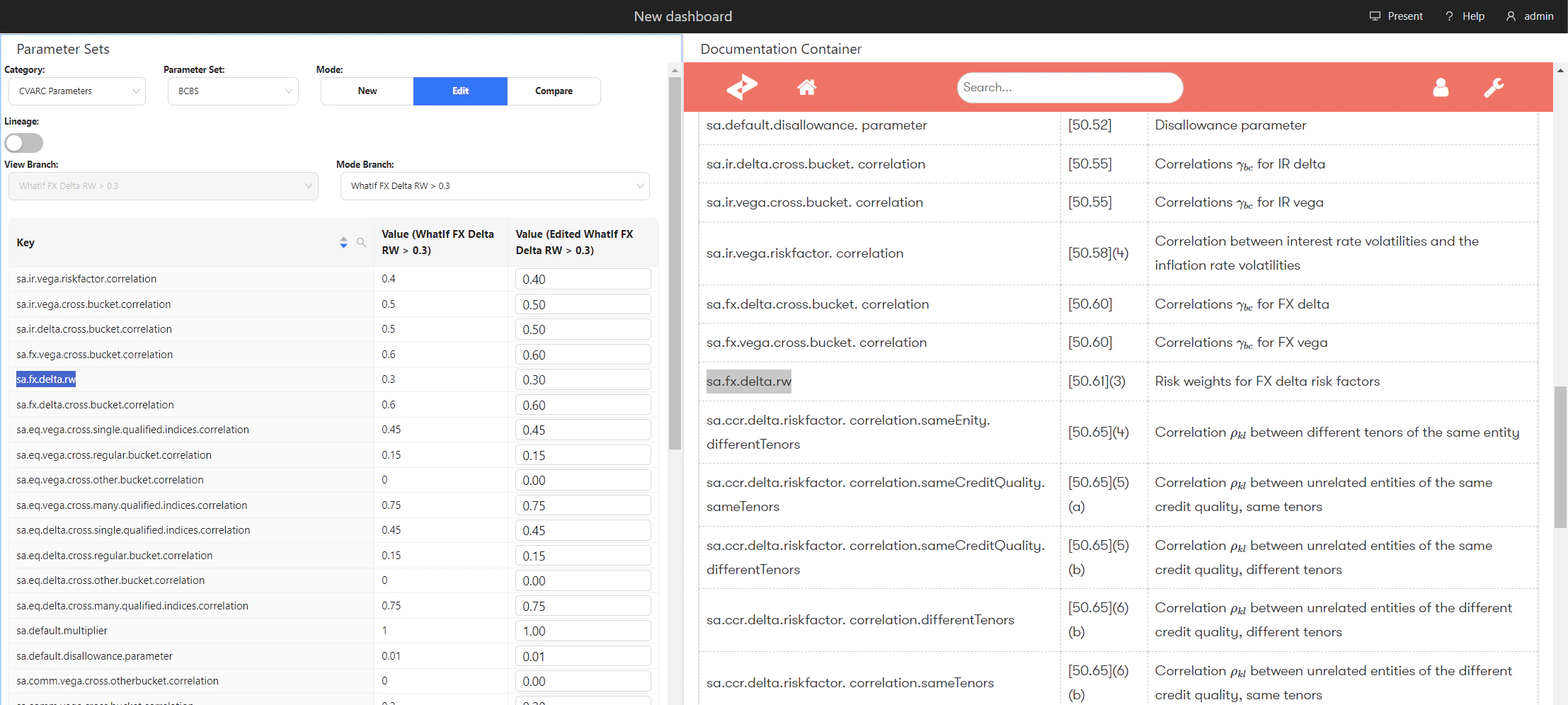Click the Present monitor icon
The height and width of the screenshot is (705, 1568).
point(1375,16)
